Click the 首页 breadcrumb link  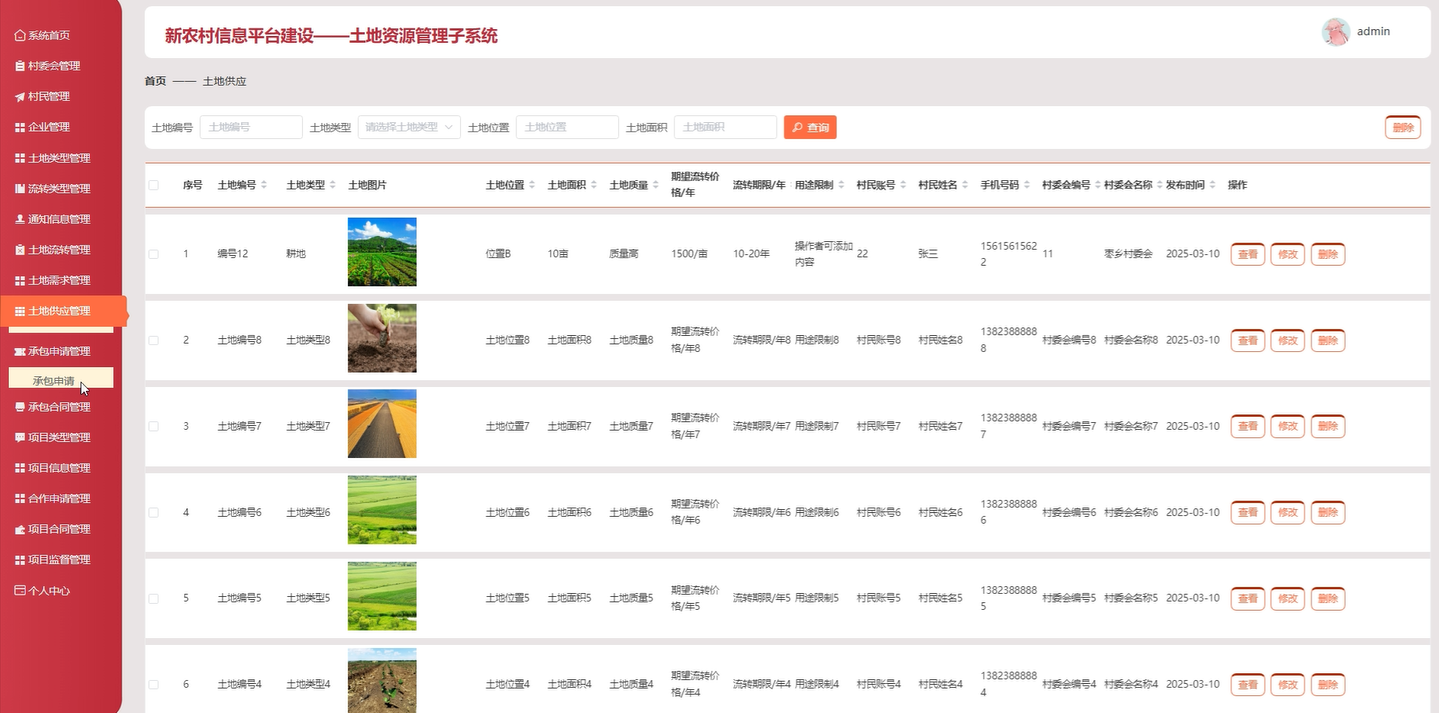[x=154, y=81]
